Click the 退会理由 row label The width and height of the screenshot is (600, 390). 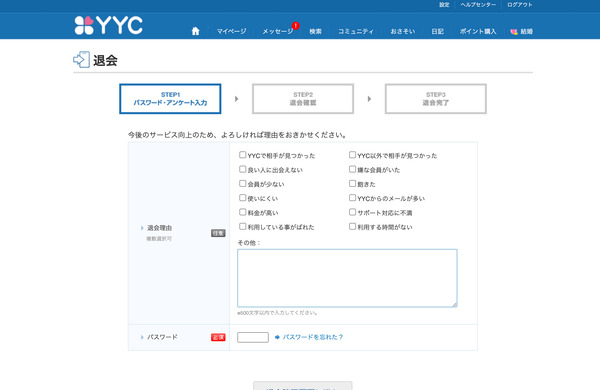click(x=160, y=228)
